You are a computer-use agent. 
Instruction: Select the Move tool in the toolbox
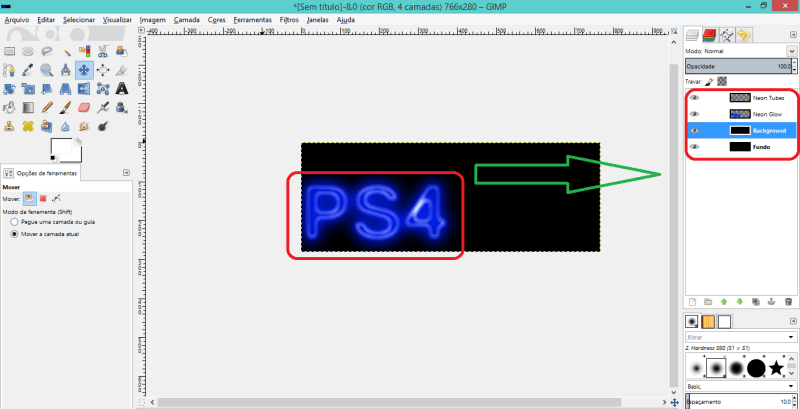pyautogui.click(x=84, y=69)
